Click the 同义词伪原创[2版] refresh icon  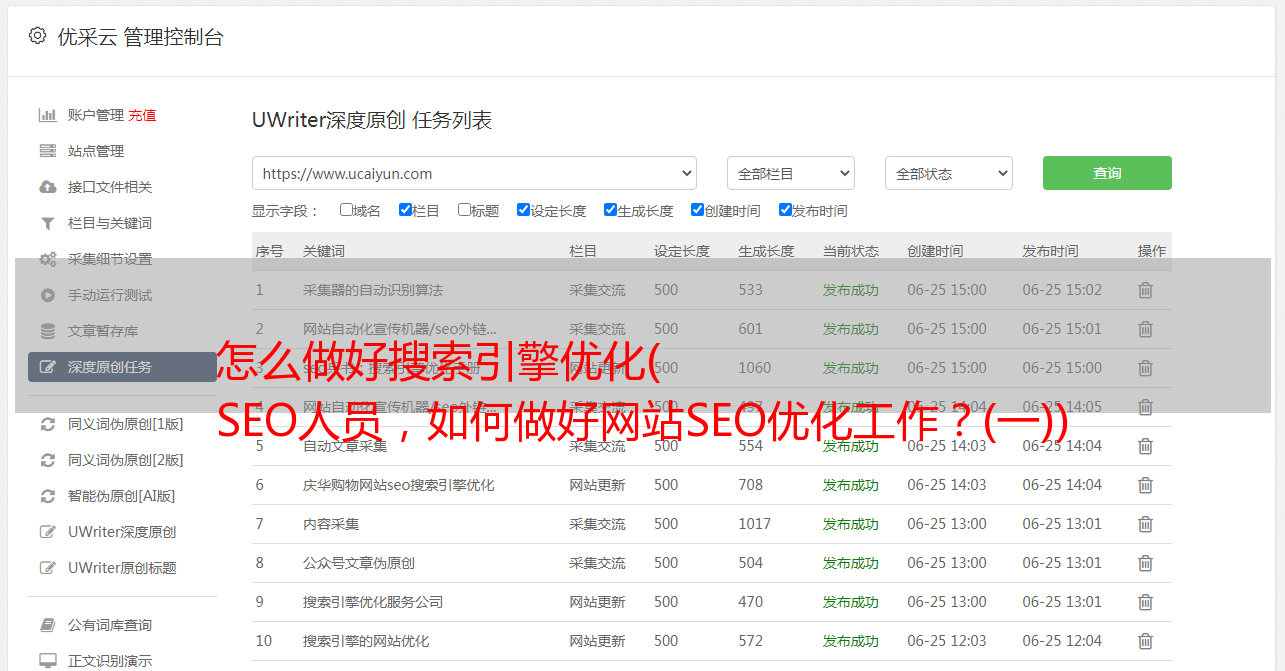(x=47, y=460)
